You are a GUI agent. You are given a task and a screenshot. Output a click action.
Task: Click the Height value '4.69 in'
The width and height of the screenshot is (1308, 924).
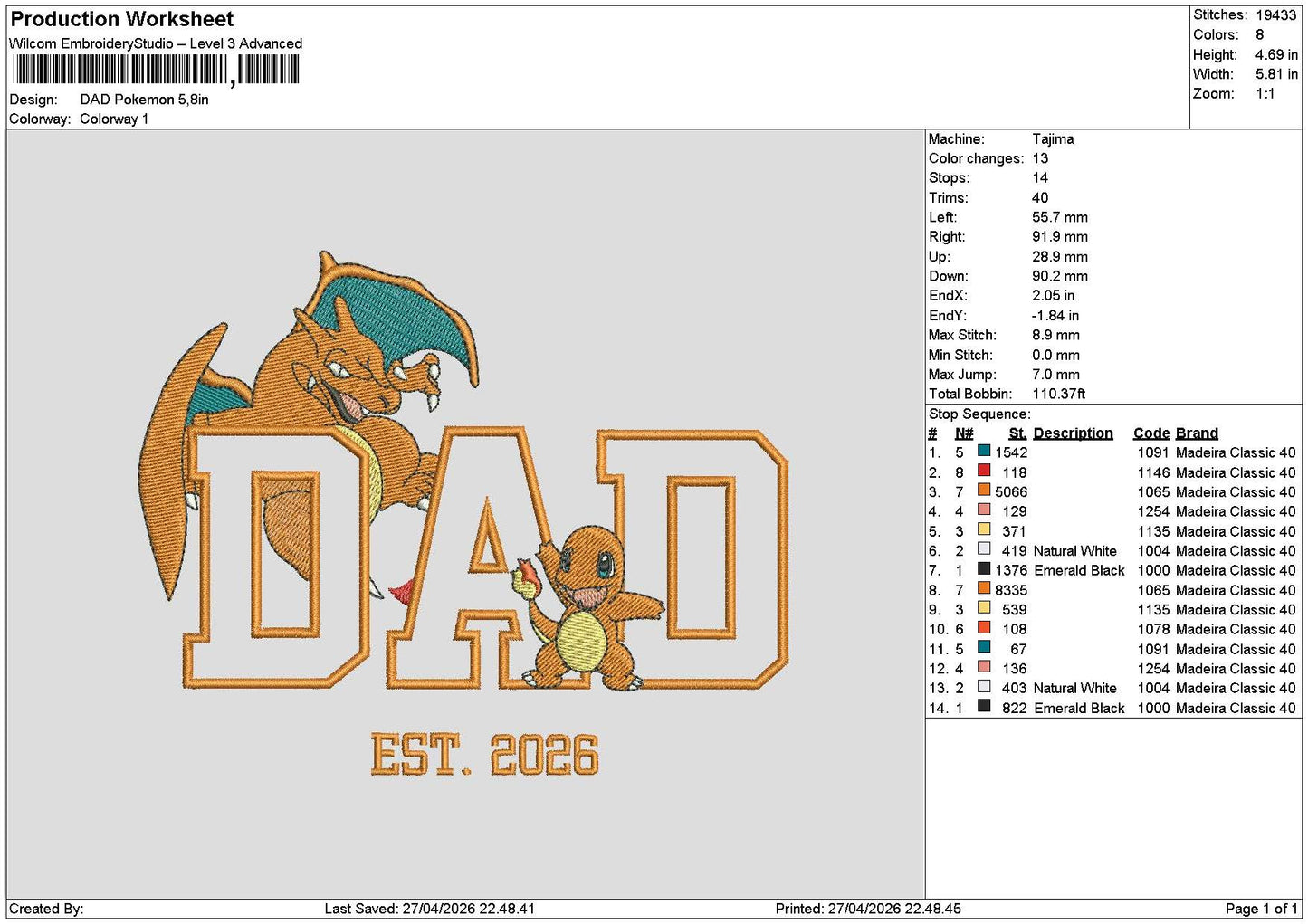[x=1276, y=54]
